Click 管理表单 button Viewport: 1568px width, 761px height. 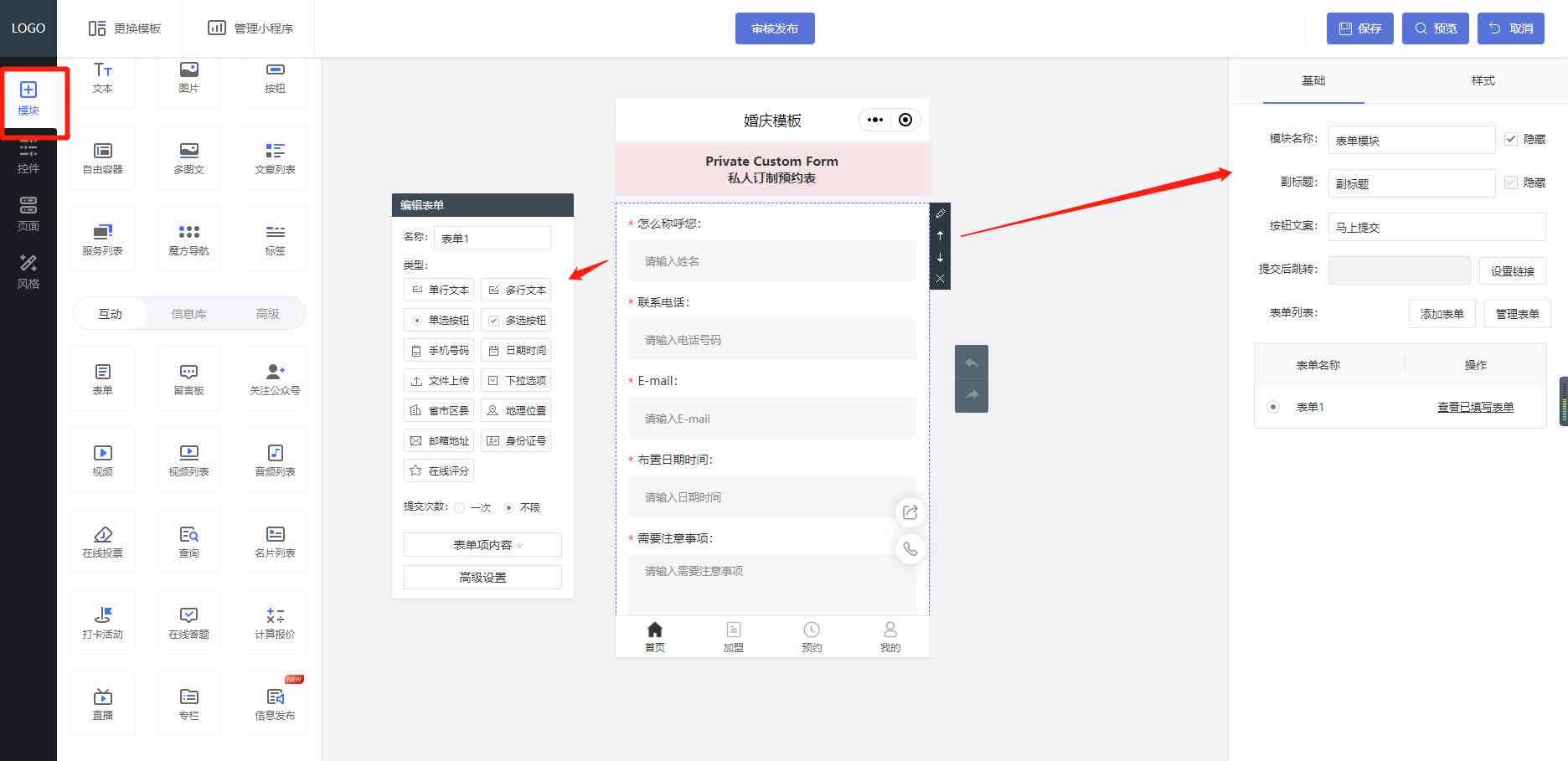(x=1518, y=314)
